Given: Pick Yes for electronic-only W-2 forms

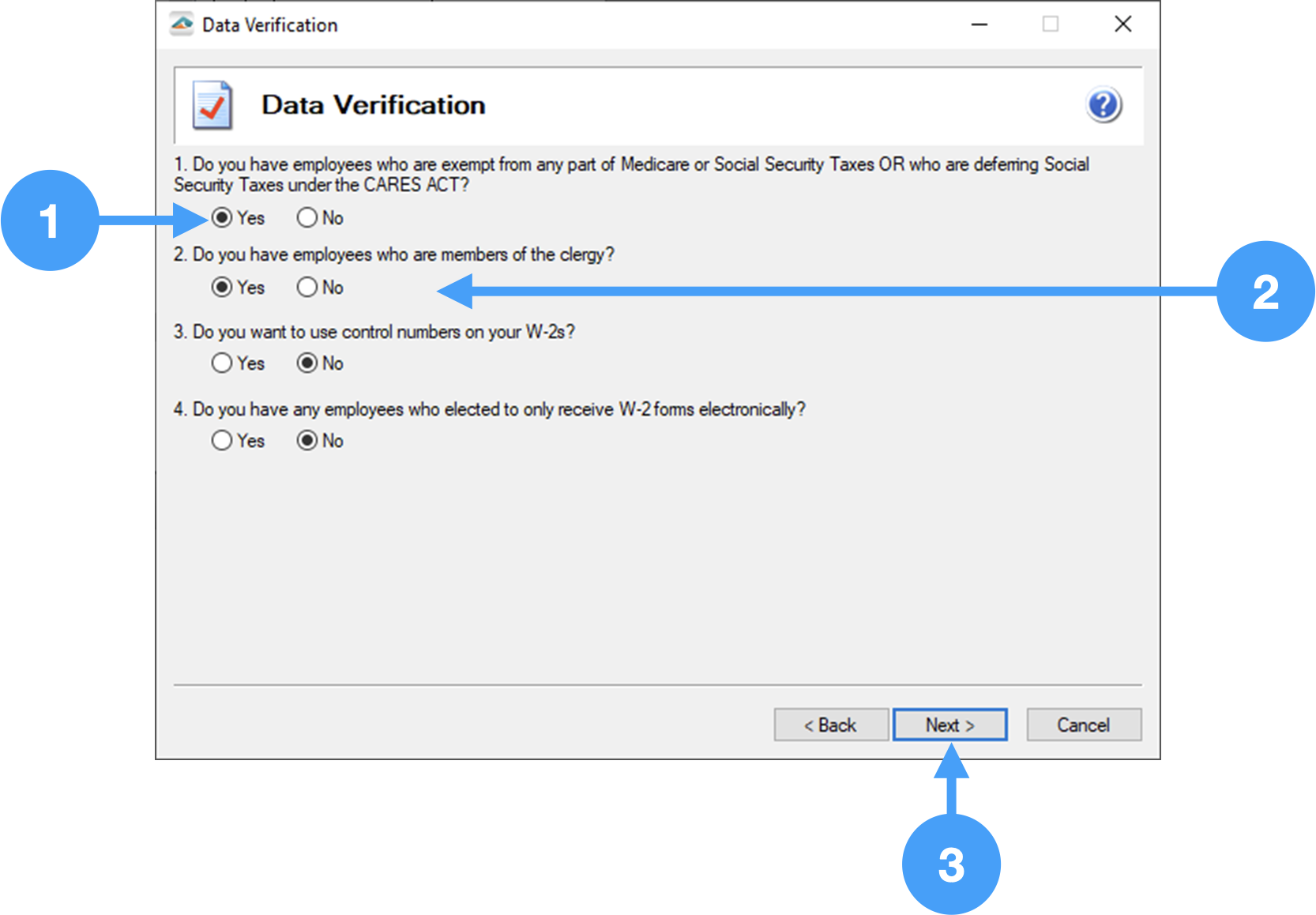Looking at the screenshot, I should (x=222, y=440).
